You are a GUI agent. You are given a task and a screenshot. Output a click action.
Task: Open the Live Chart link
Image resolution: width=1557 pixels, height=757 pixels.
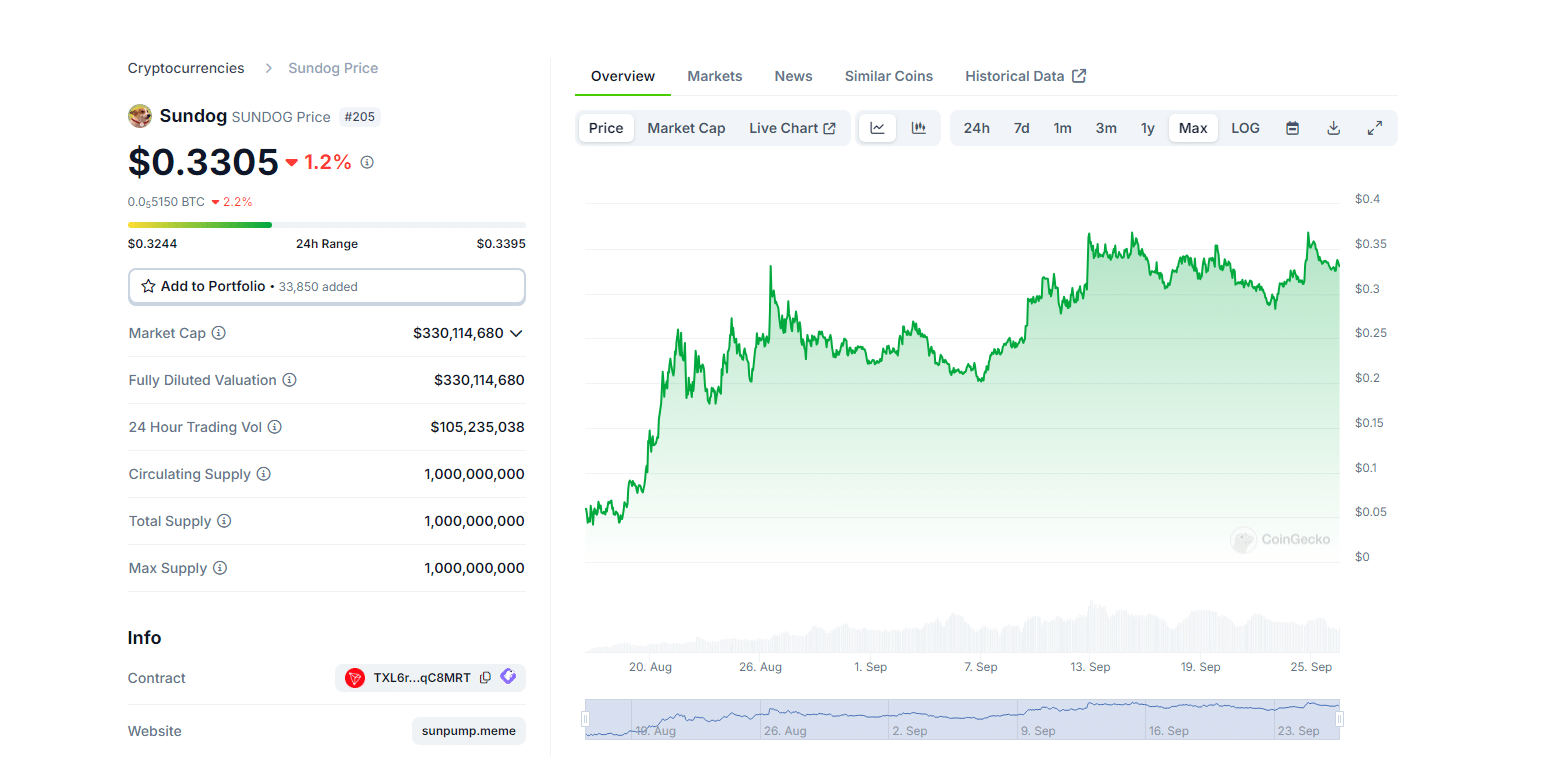click(x=792, y=128)
